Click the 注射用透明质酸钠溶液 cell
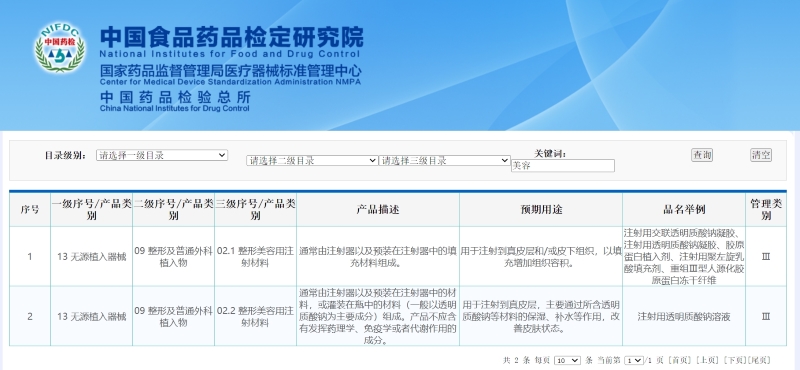The image size is (800, 370). [x=684, y=316]
